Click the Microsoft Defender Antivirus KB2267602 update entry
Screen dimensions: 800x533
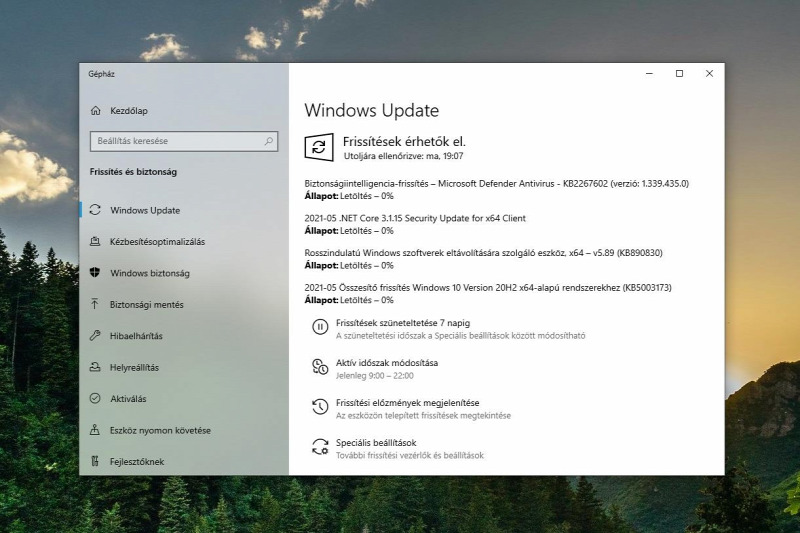[x=496, y=184]
